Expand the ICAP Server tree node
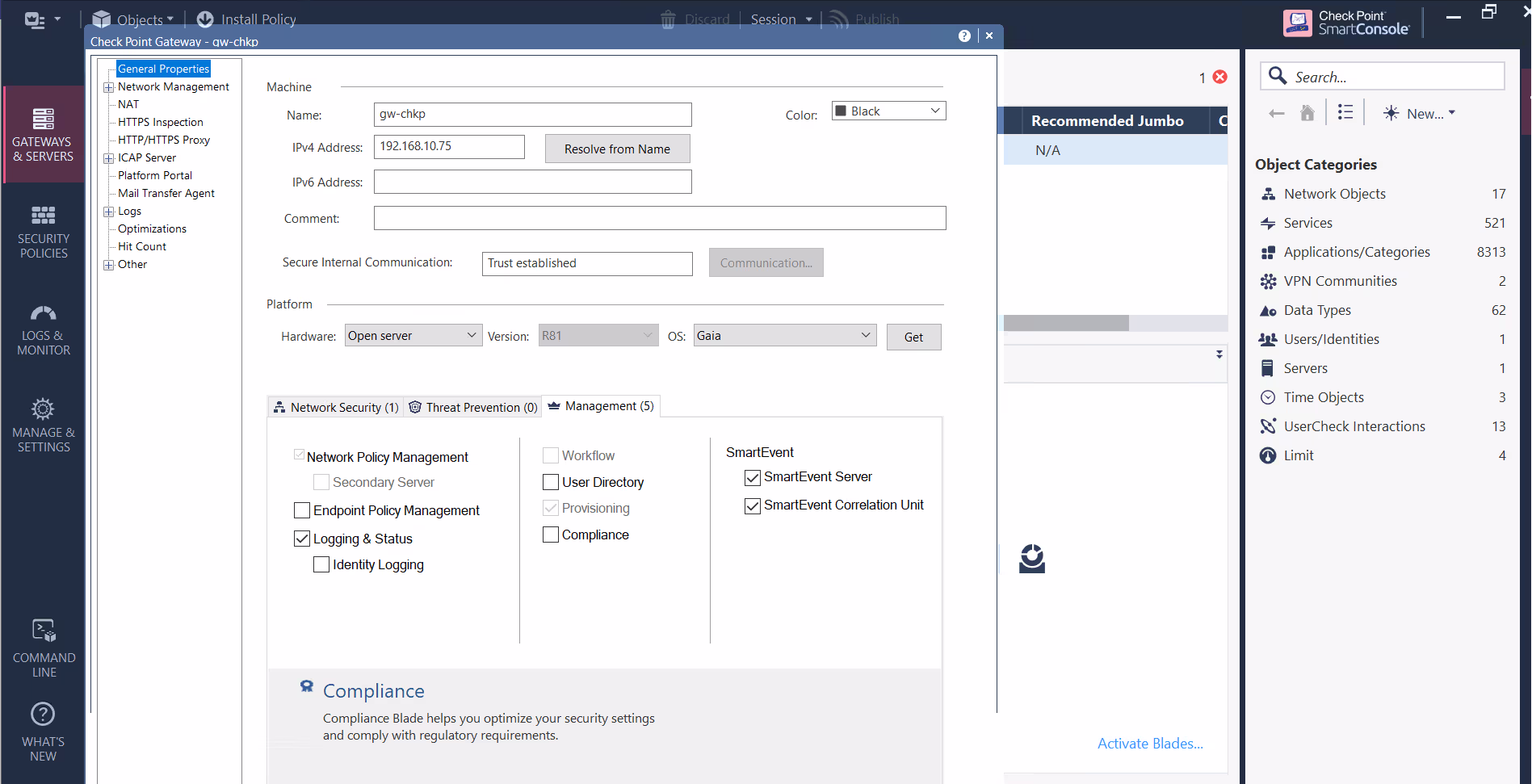 click(108, 158)
